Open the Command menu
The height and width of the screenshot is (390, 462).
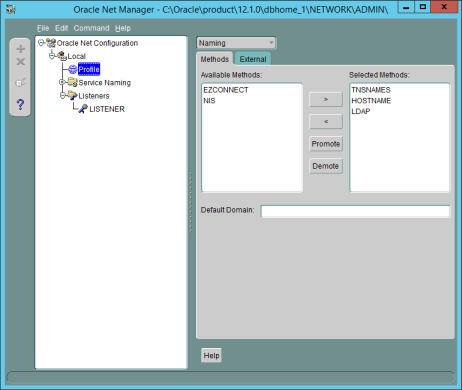tap(91, 28)
